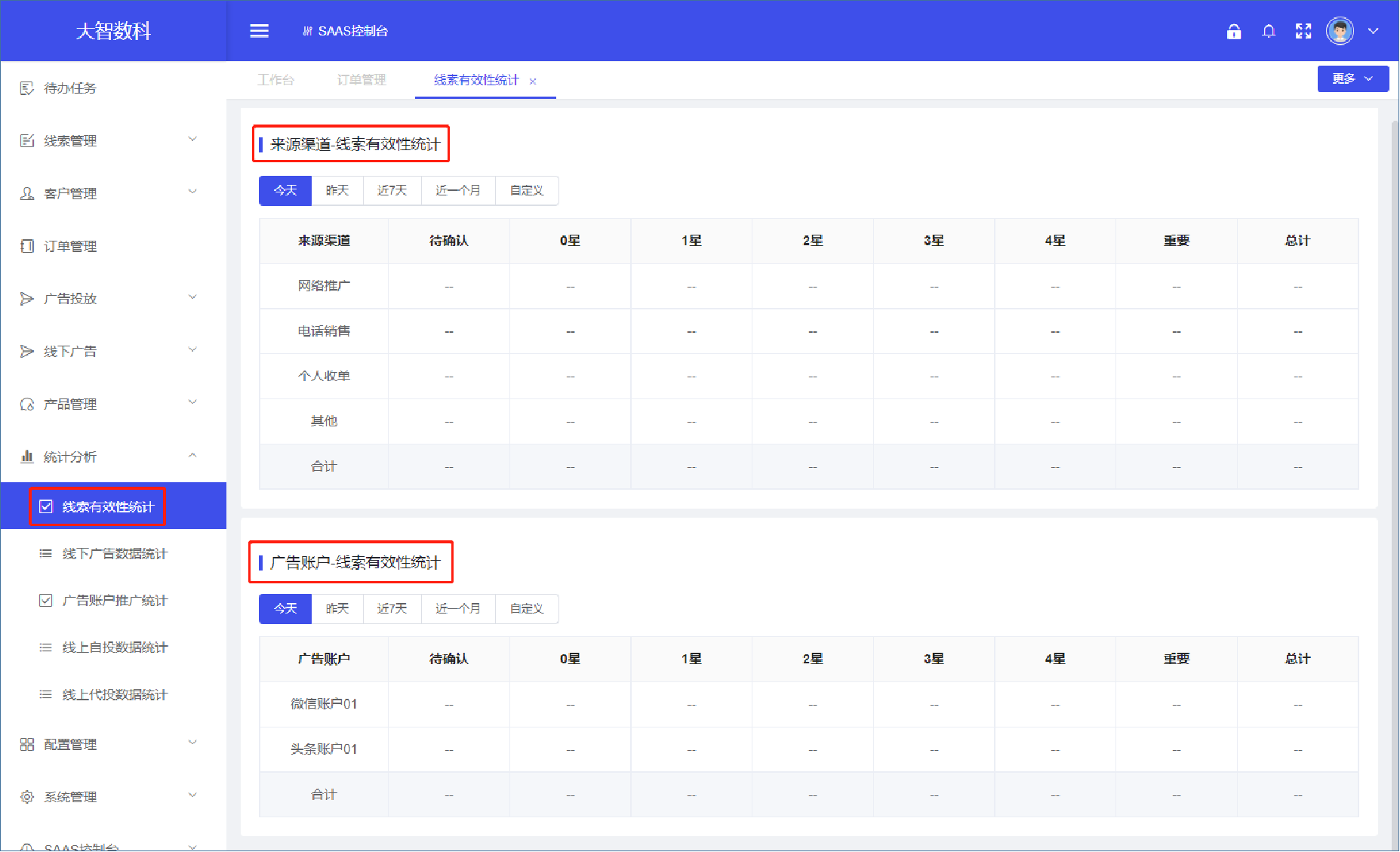
Task: Click the user avatar
Action: [1340, 31]
